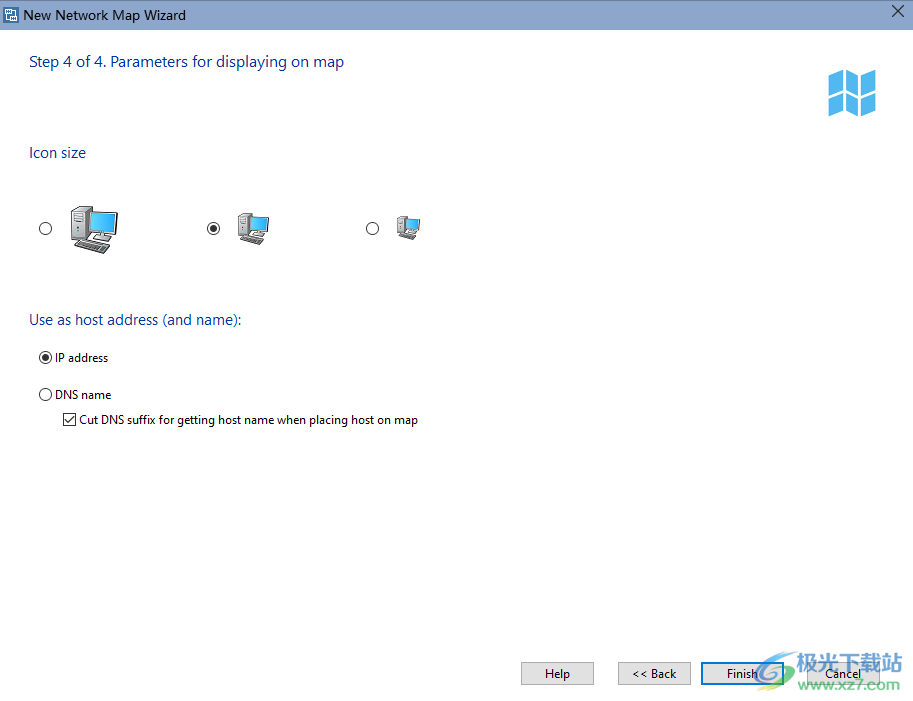Click the New Network Map Wizard title text
The image size is (913, 701).
(105, 15)
